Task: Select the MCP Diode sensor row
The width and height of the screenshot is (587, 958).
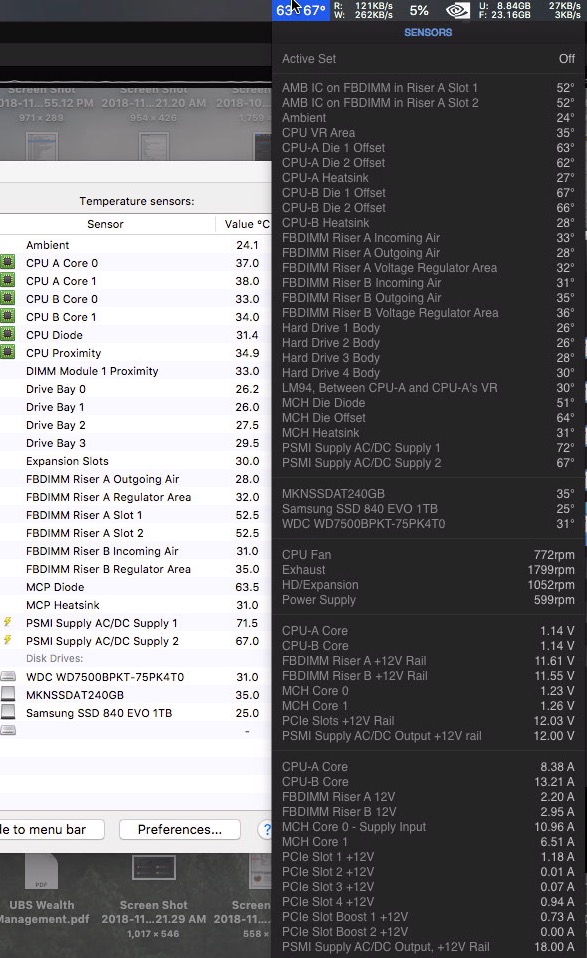Action: click(136, 587)
